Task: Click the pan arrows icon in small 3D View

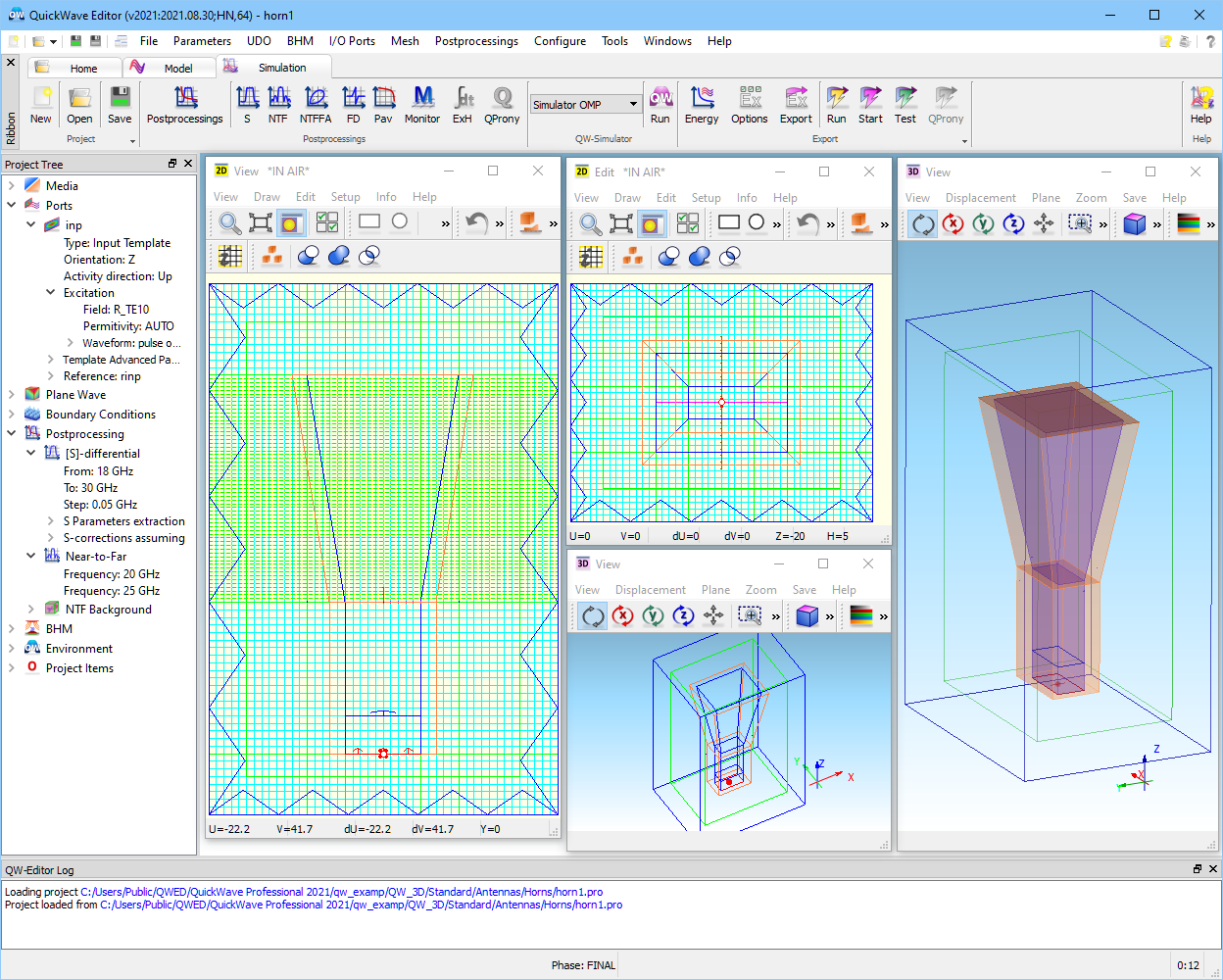Action: [x=713, y=615]
